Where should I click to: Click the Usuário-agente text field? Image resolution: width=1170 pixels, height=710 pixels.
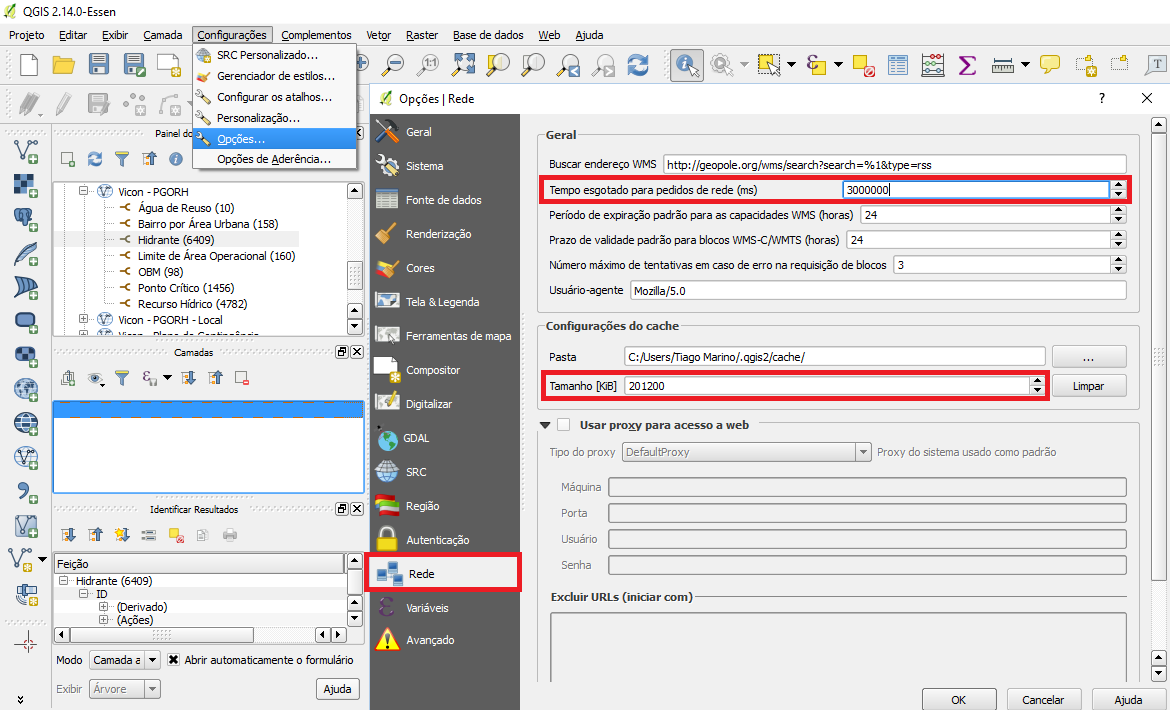(x=877, y=291)
